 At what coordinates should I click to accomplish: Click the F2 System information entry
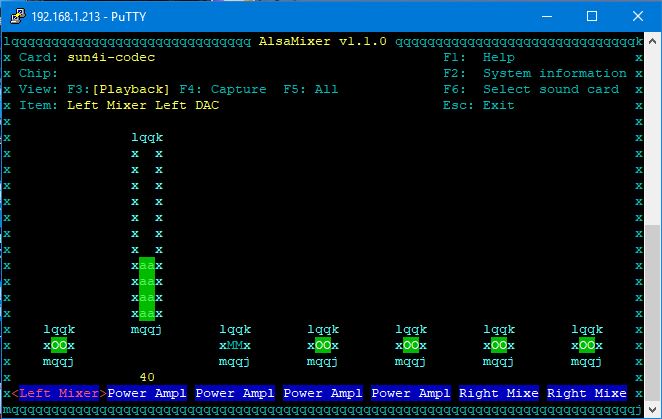pos(535,73)
